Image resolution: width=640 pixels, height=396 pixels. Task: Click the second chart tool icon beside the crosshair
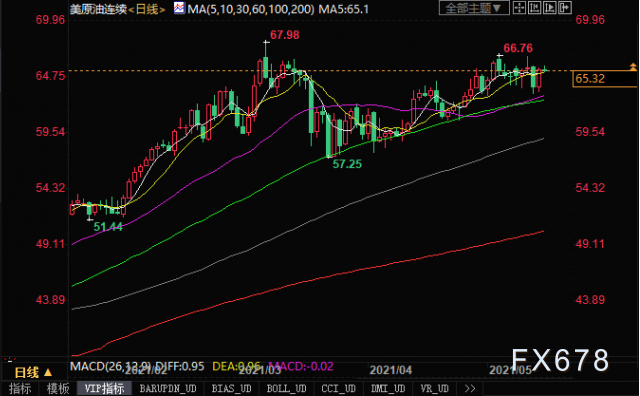[534, 8]
